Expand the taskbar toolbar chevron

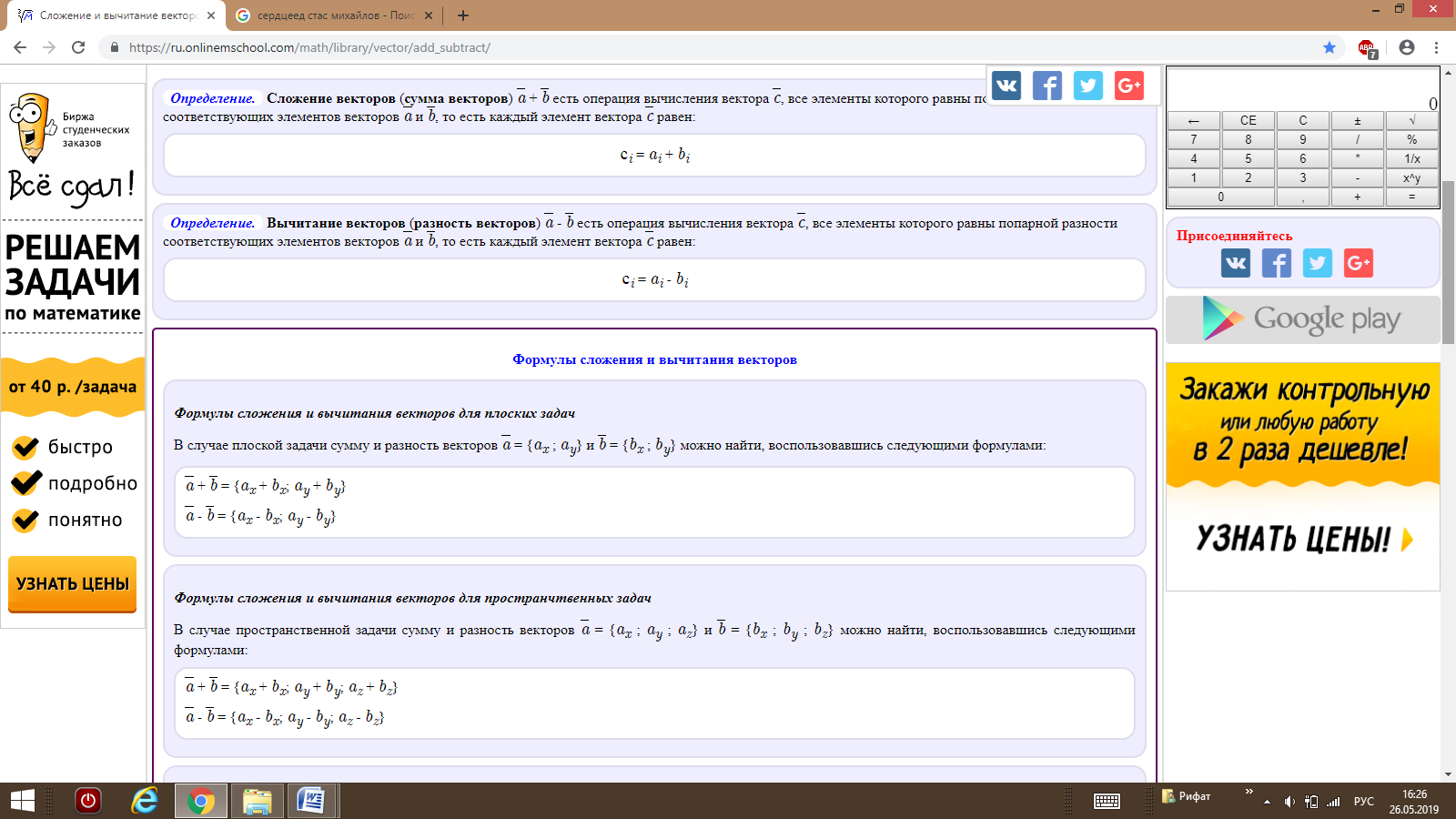tap(1249, 792)
